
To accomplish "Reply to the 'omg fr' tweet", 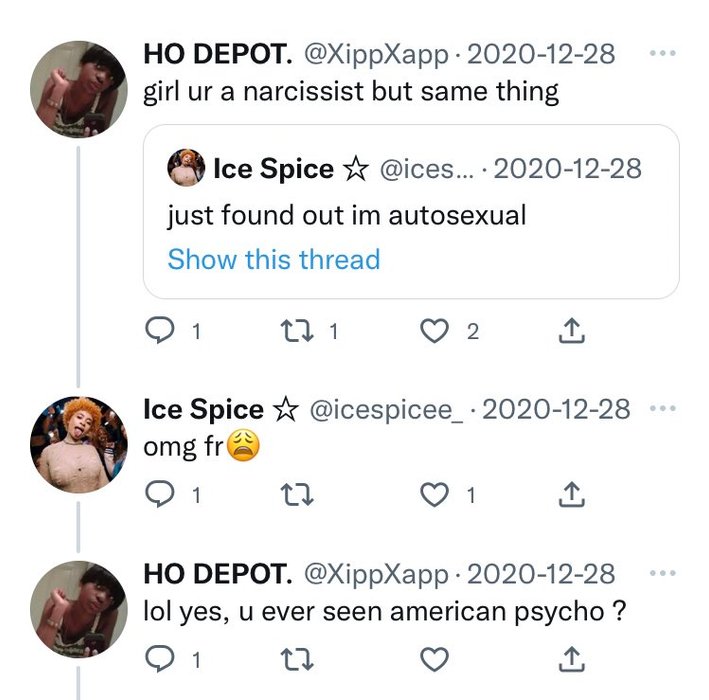I will pyautogui.click(x=162, y=494).
